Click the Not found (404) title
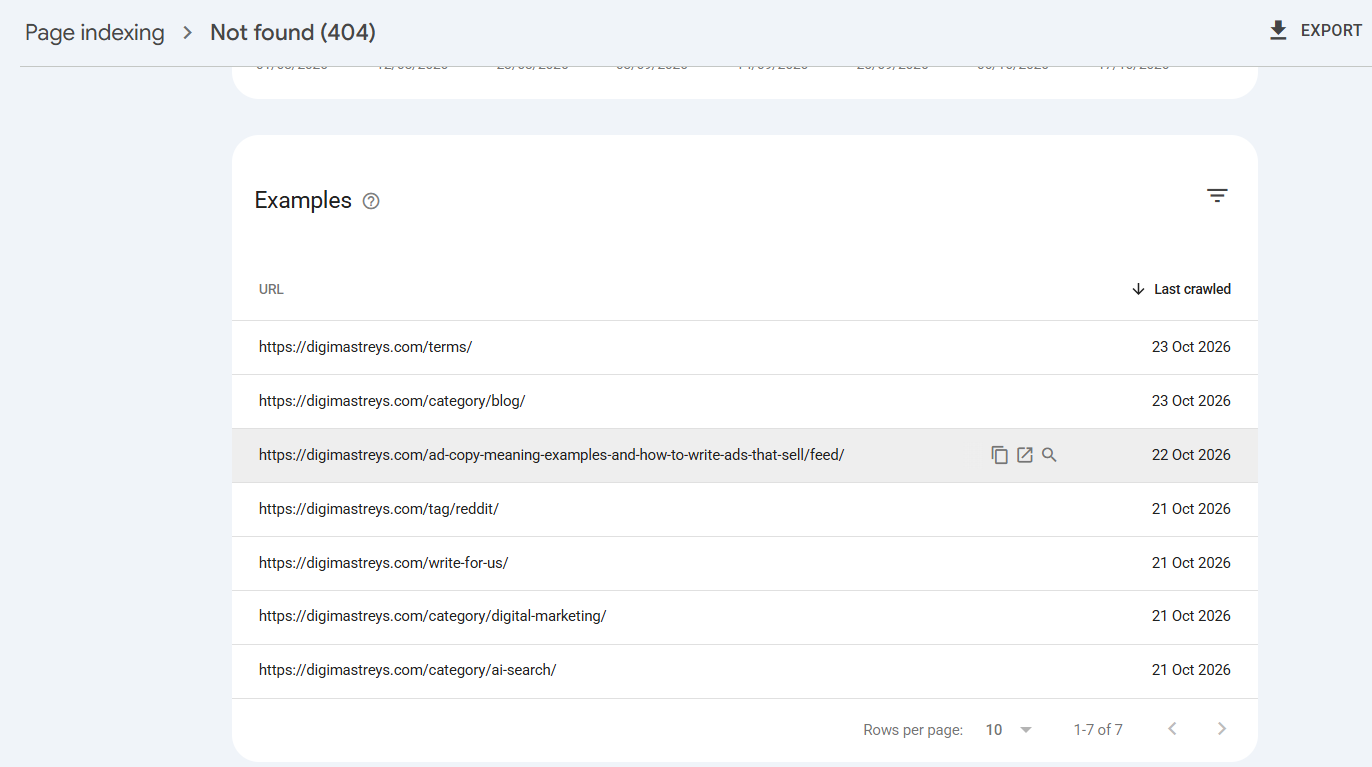Image resolution: width=1372 pixels, height=767 pixels. click(293, 32)
